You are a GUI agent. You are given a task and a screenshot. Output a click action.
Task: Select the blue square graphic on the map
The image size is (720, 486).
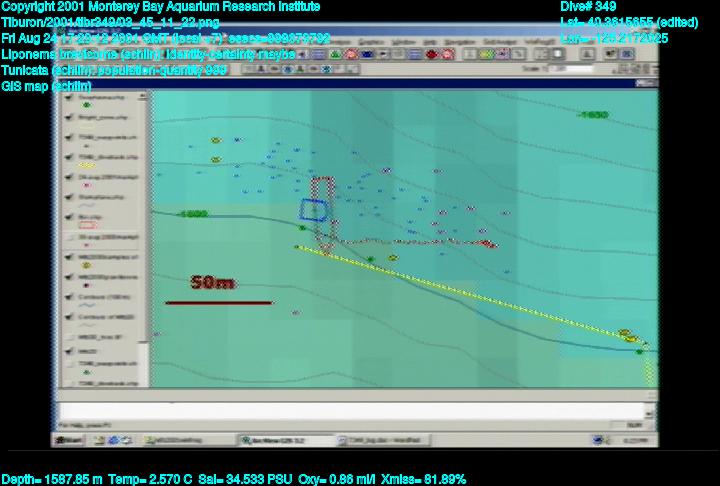coord(314,210)
